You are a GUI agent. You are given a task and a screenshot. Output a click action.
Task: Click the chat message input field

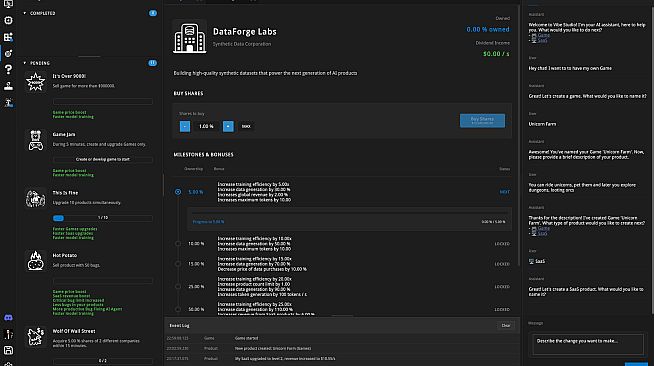[588, 344]
